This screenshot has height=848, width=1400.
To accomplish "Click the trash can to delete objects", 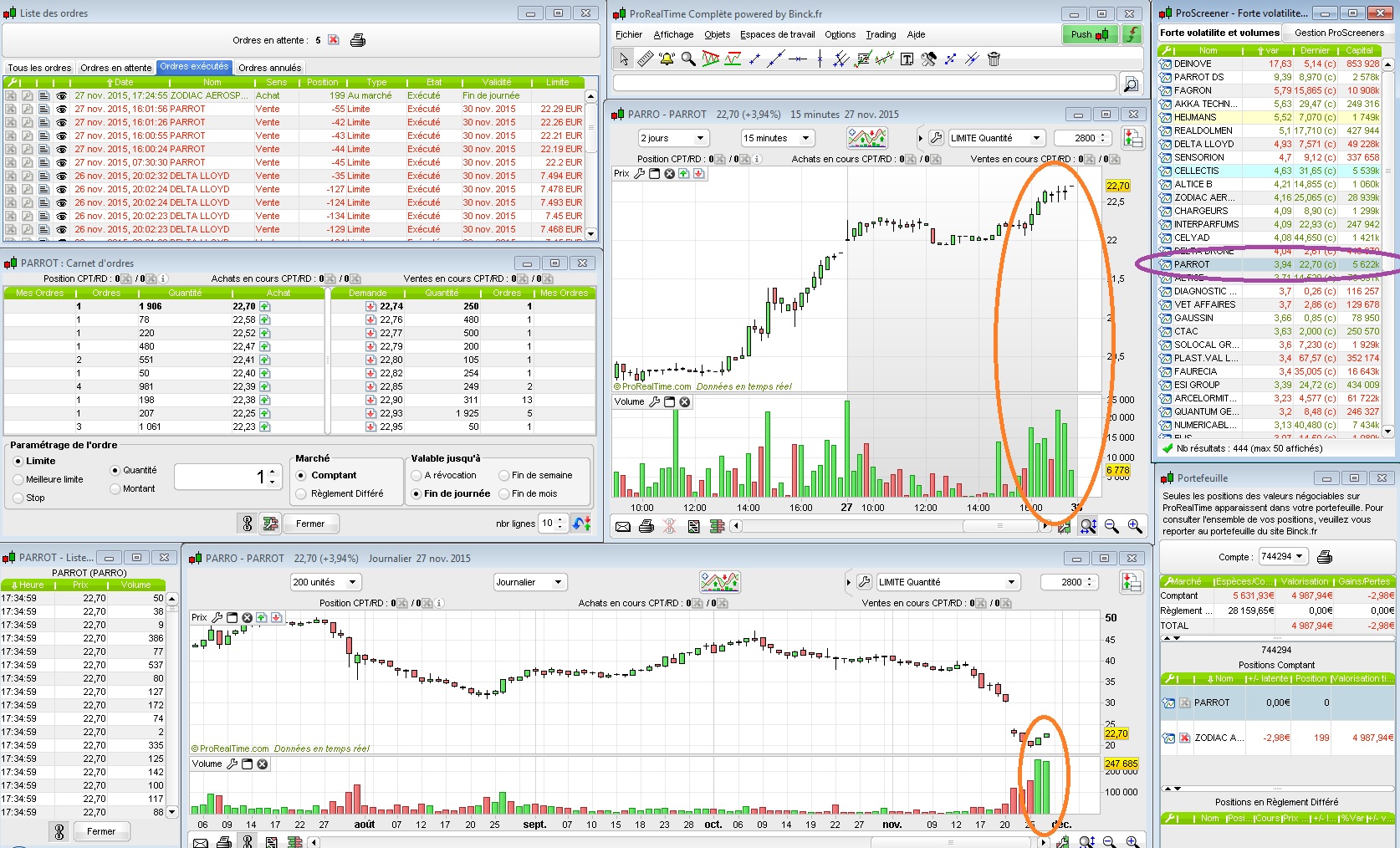I will tap(994, 59).
